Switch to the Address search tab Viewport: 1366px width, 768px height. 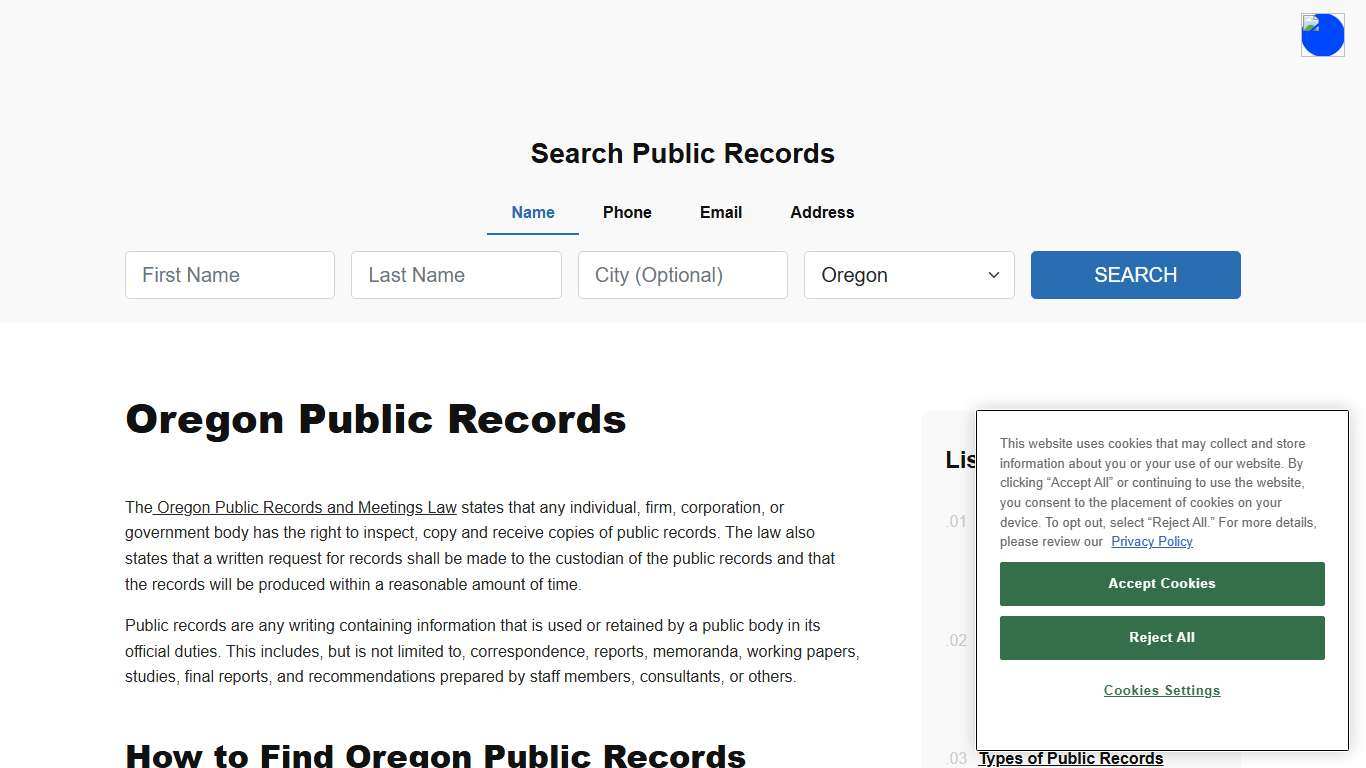[x=821, y=212]
